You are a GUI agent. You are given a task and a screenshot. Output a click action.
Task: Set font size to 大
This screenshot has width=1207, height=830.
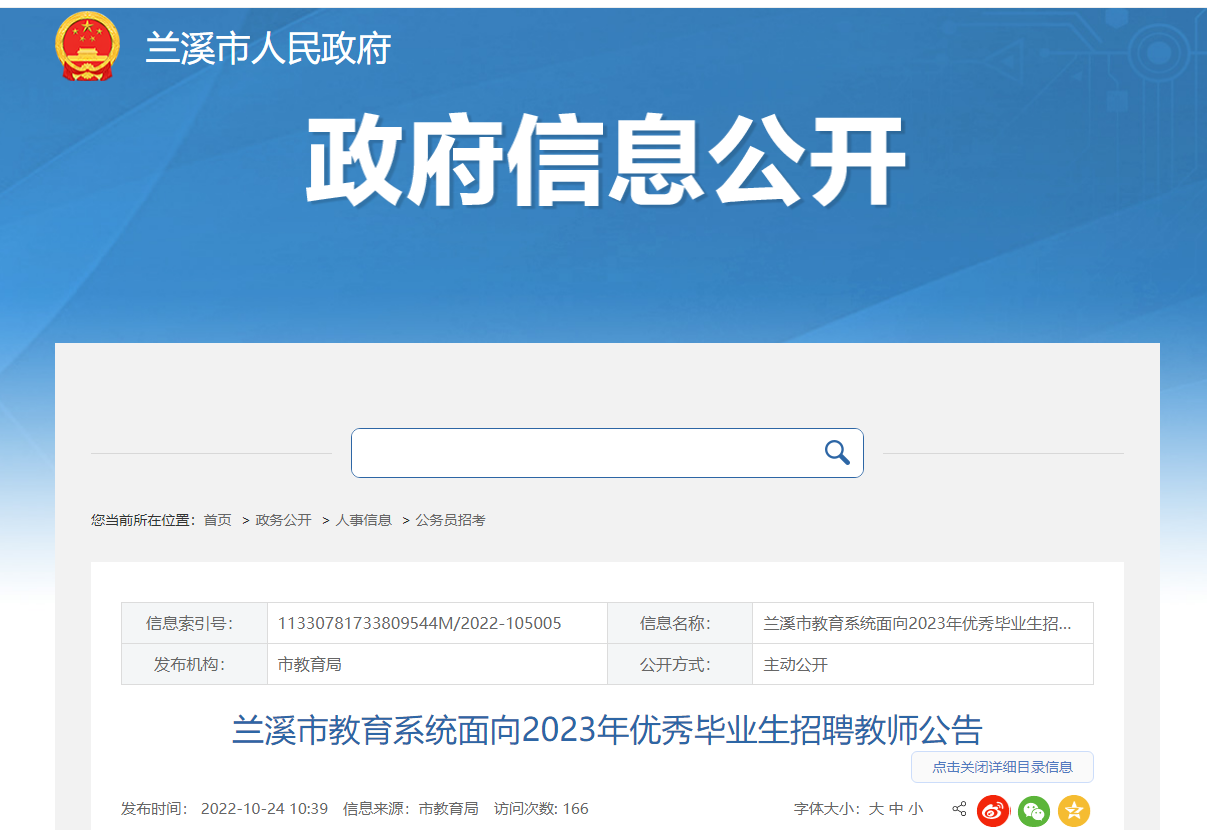click(x=876, y=809)
